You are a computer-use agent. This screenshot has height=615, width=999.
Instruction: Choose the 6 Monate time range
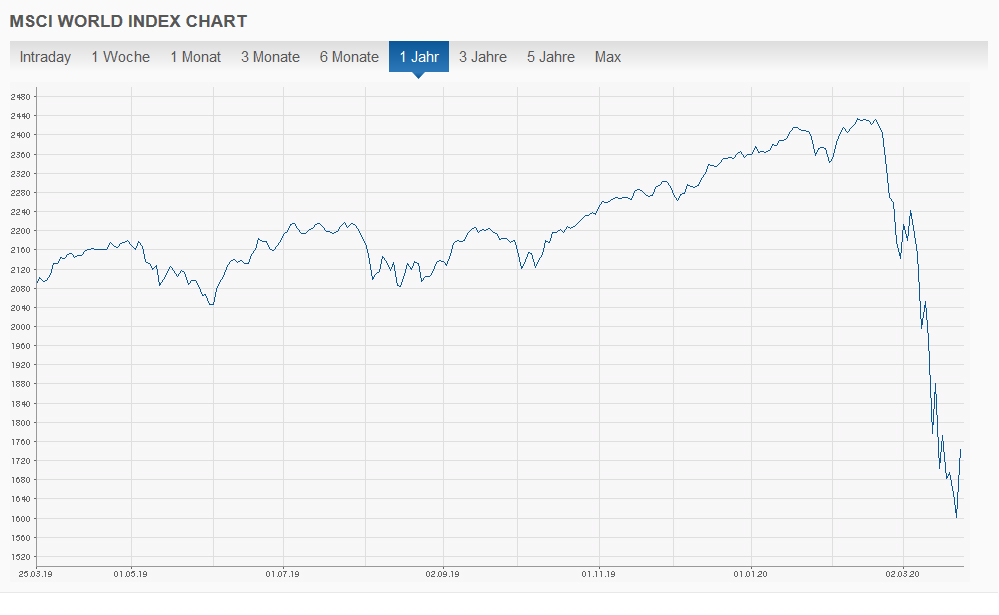[x=349, y=57]
